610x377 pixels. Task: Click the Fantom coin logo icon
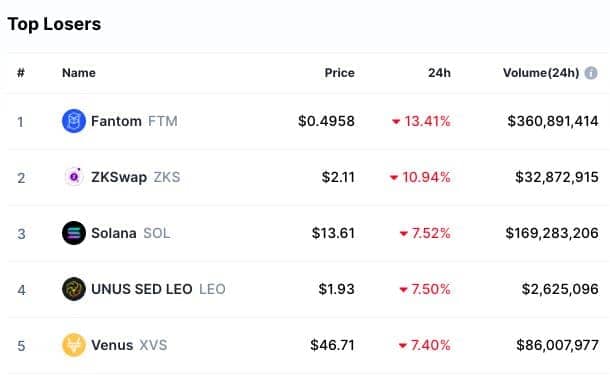point(74,121)
